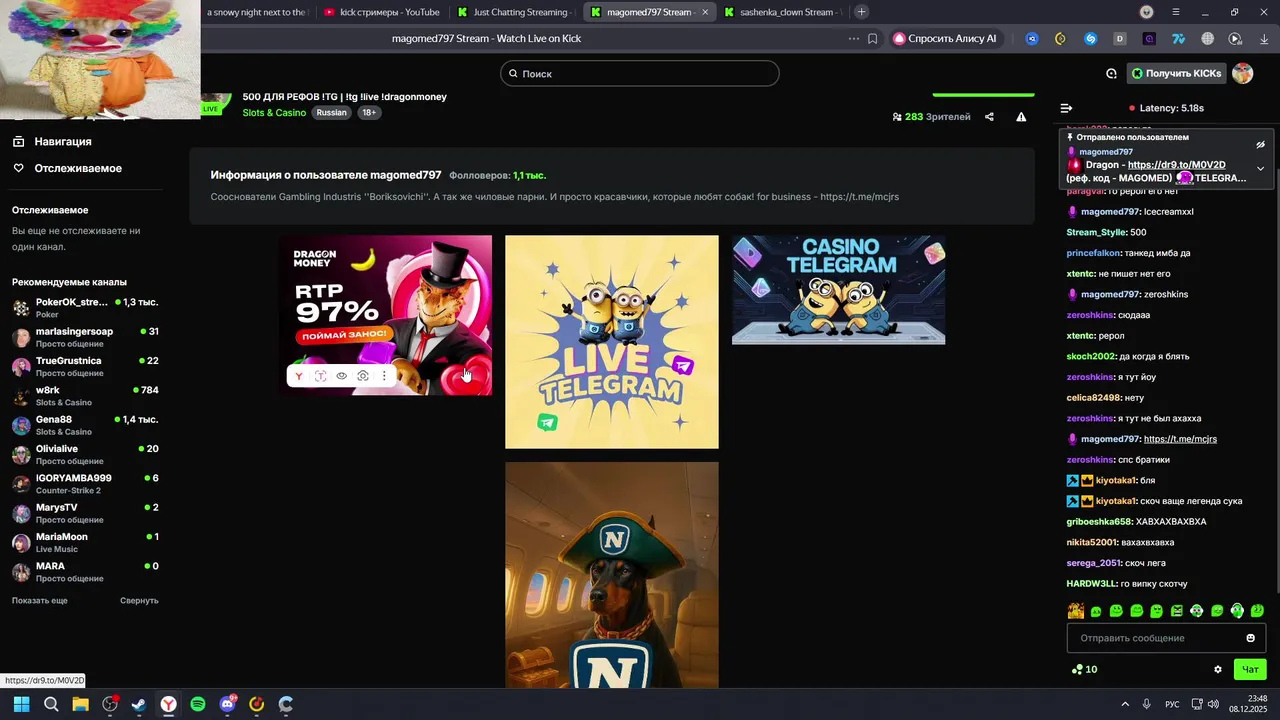This screenshot has height=720, width=1280.
Task: Open new browser tab with plus
Action: click(861, 12)
